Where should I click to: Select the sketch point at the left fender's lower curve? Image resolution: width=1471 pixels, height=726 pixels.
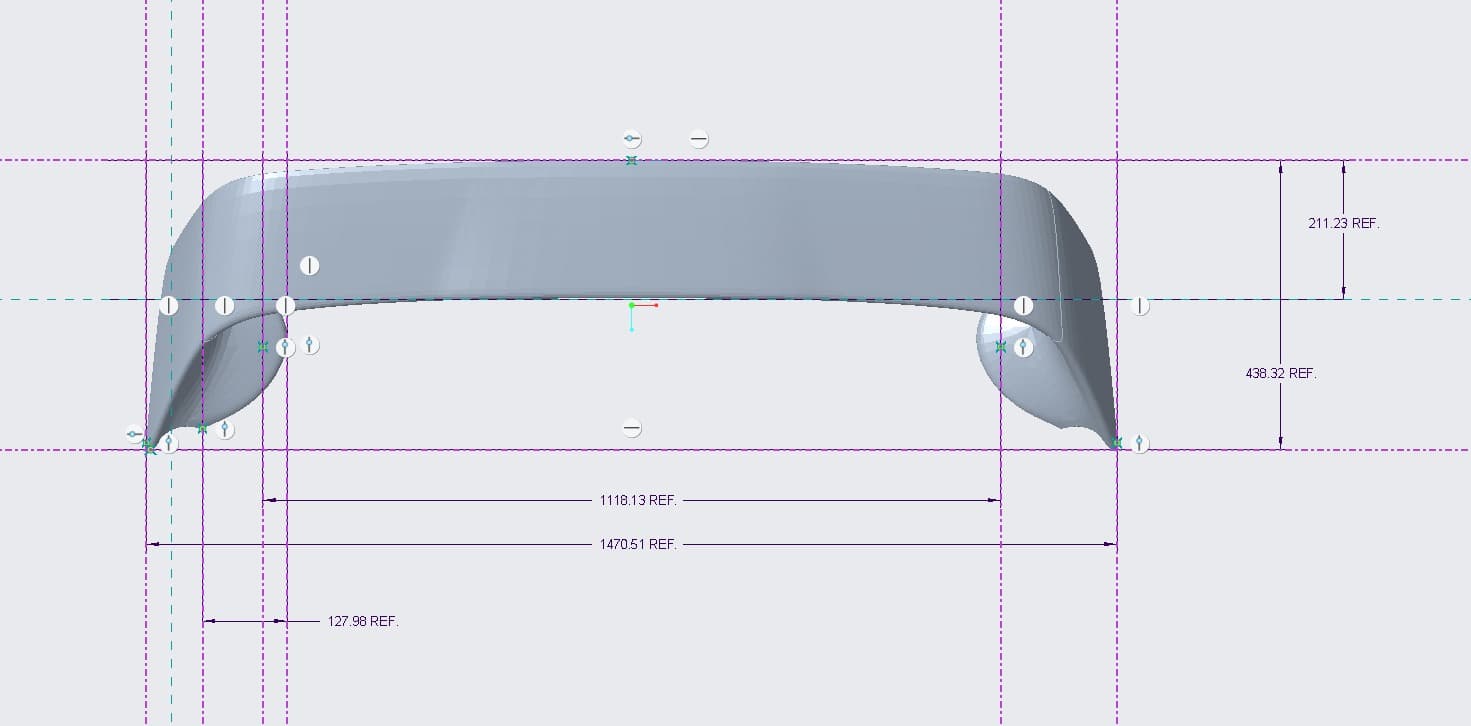click(x=202, y=429)
